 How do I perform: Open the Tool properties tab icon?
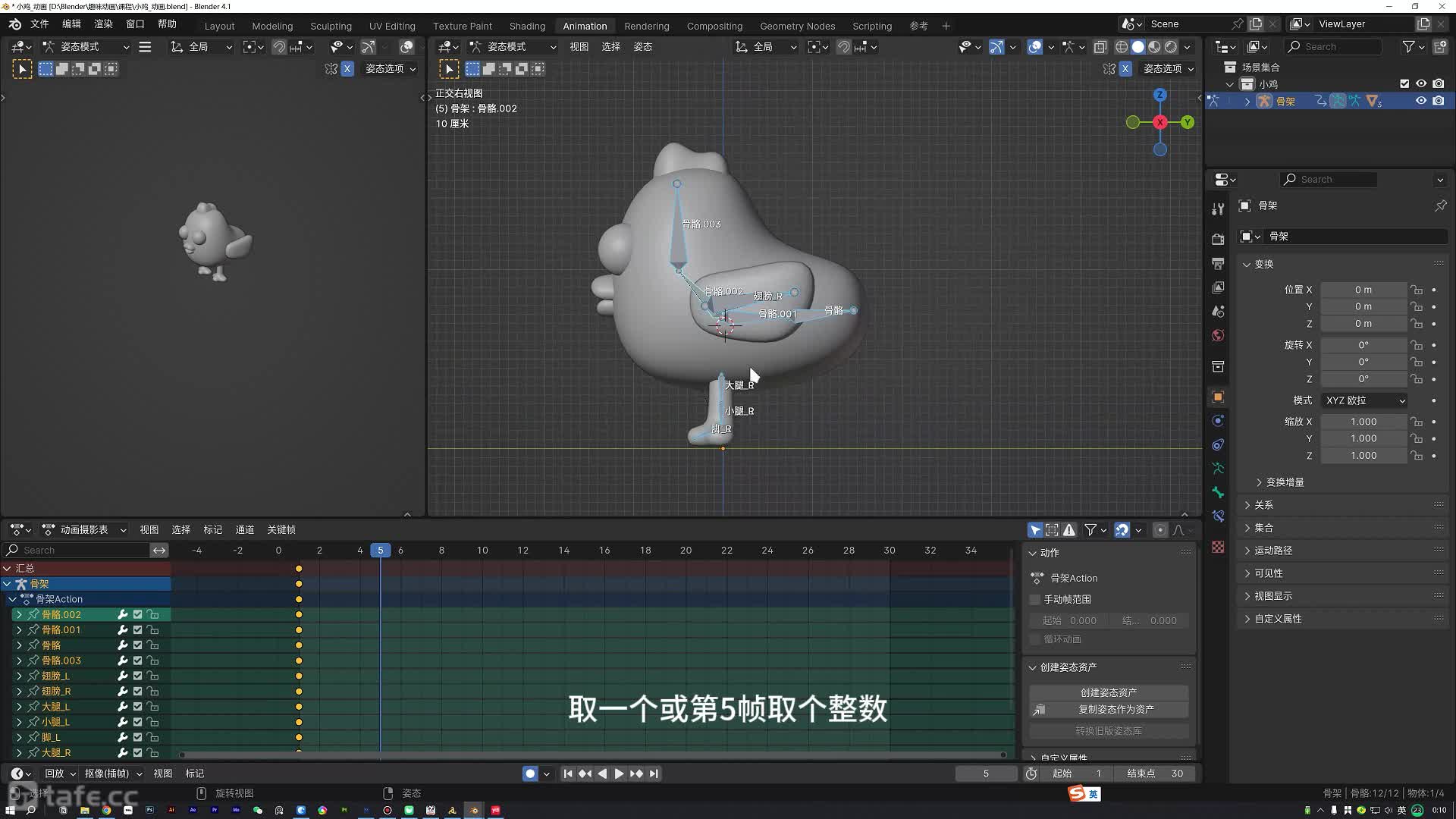(1218, 209)
